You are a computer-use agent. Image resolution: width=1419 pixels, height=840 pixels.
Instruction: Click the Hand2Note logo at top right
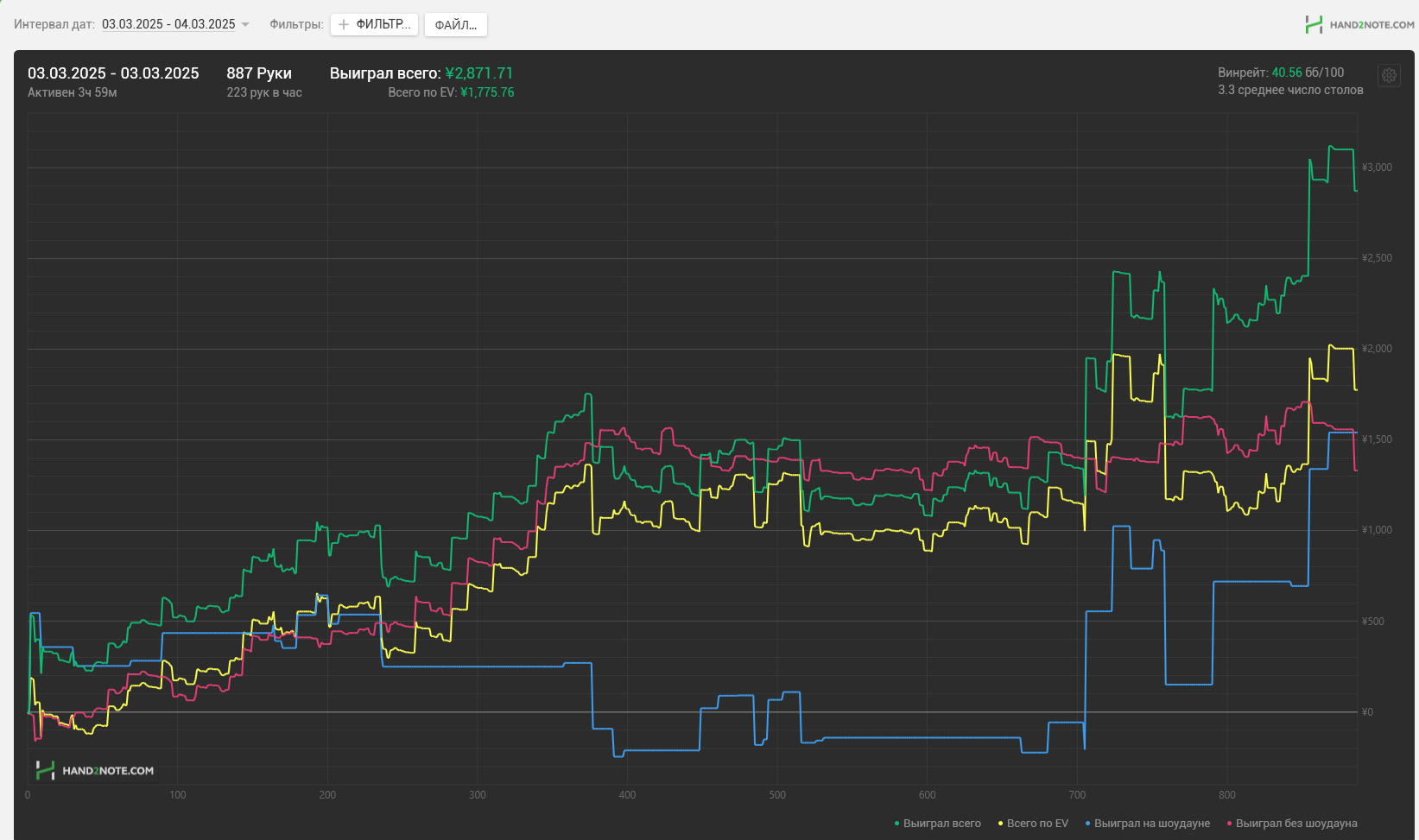1359,24
